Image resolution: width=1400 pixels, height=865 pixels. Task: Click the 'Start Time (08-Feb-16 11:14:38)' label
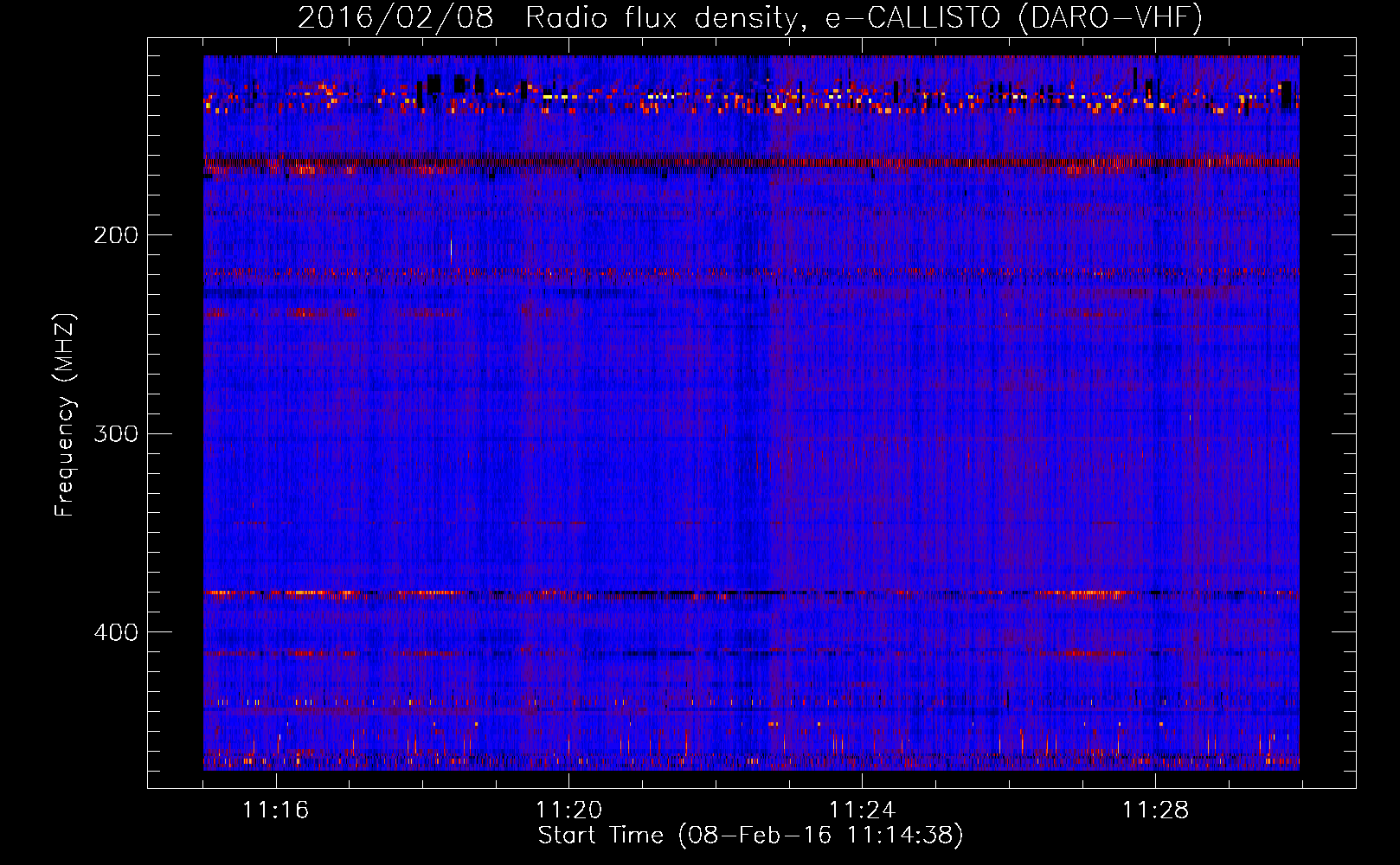[x=750, y=836]
